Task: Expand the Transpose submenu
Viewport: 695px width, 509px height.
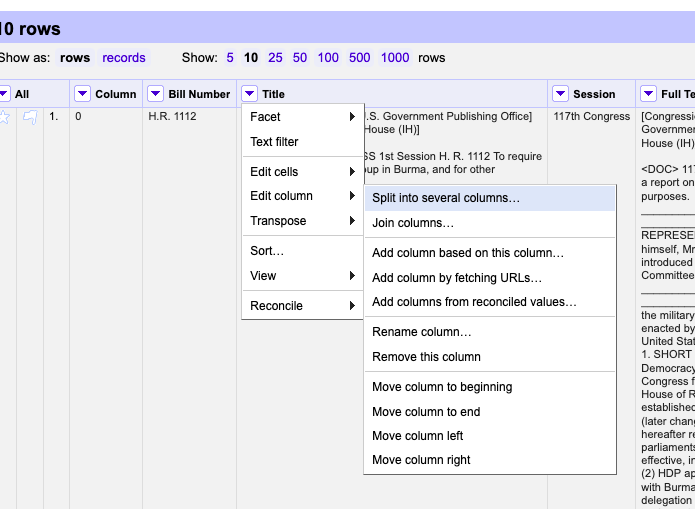Action: (x=303, y=221)
